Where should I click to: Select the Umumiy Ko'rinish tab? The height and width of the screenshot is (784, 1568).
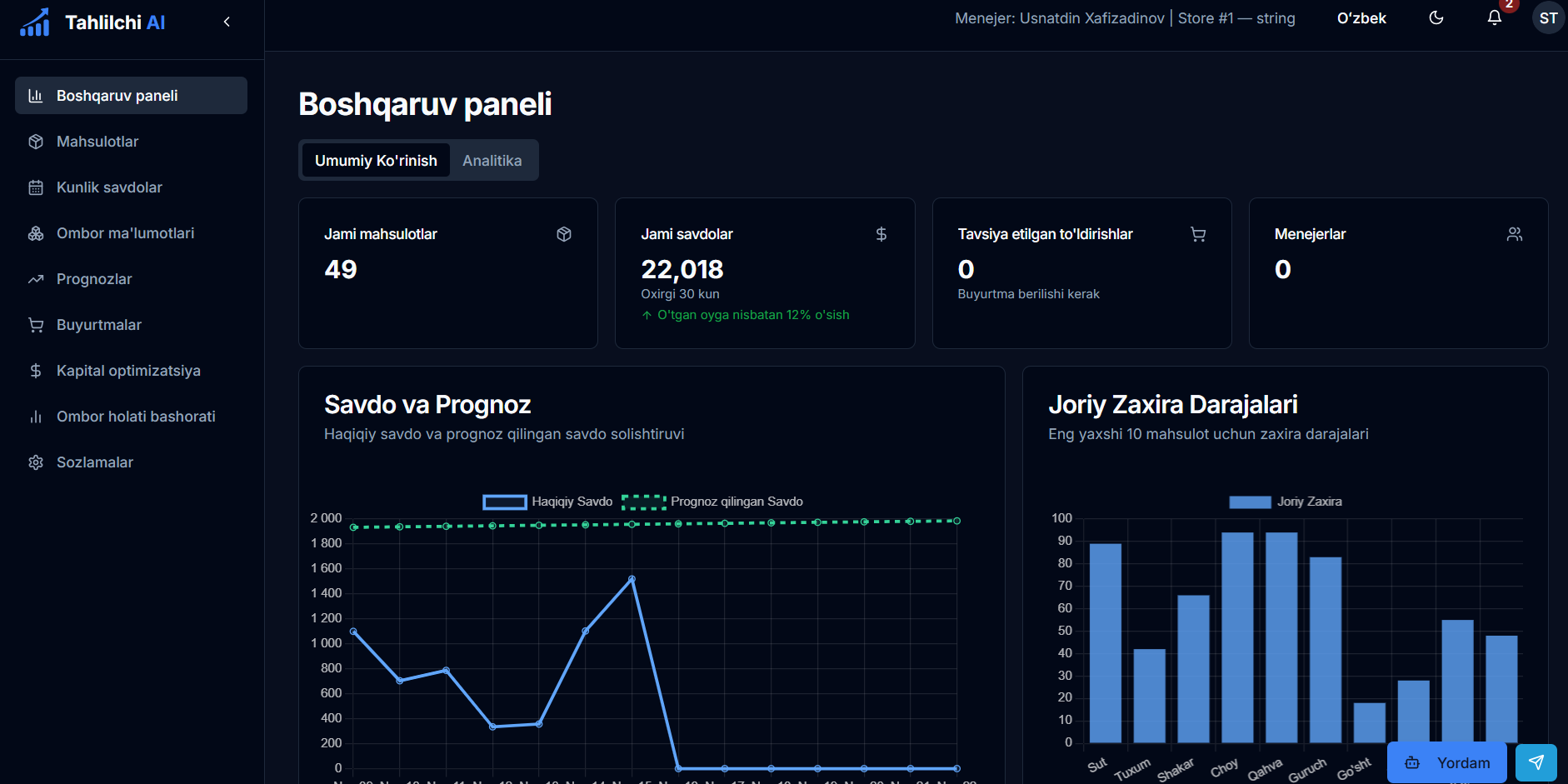point(376,161)
